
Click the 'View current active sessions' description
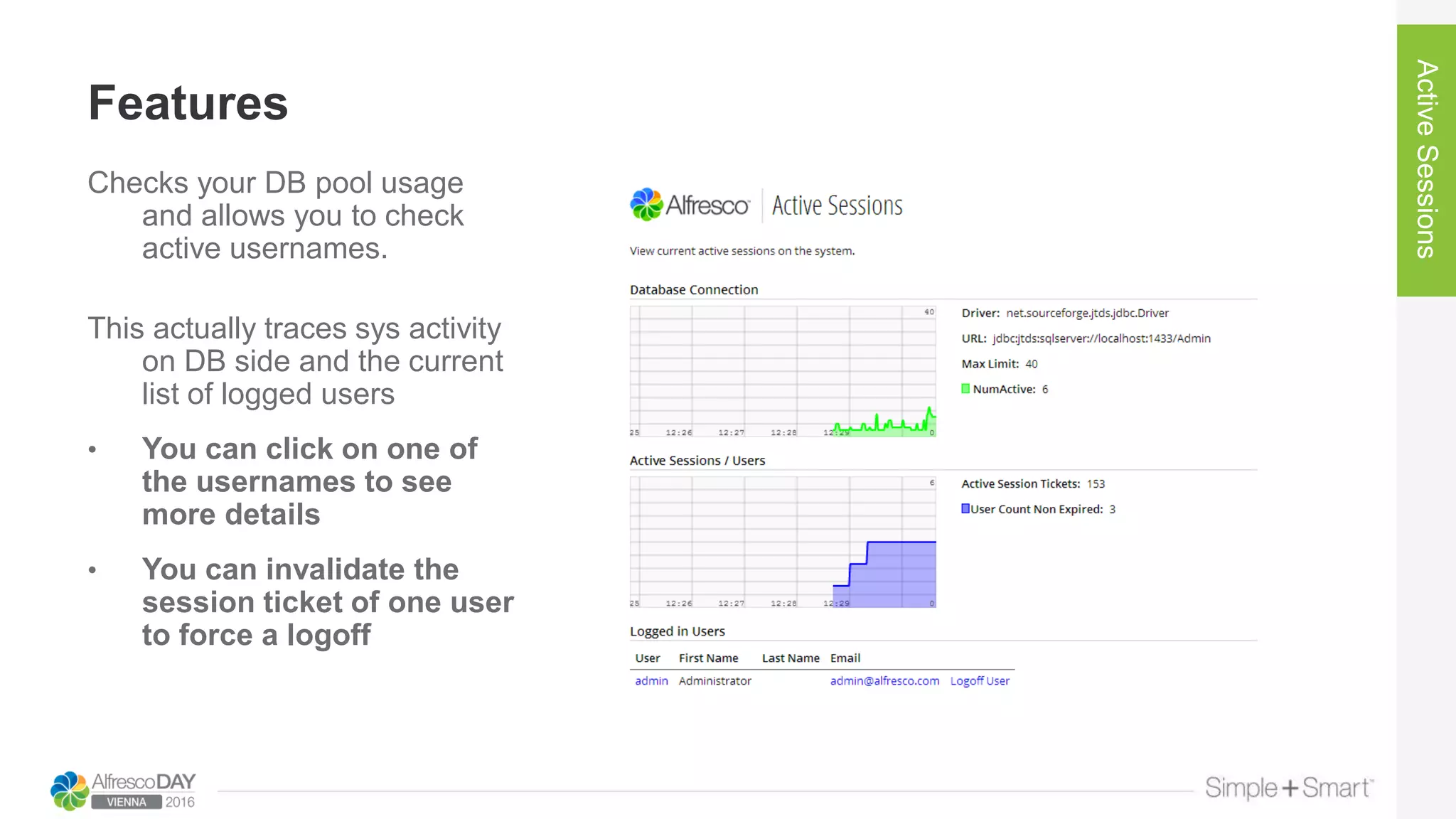tap(742, 251)
